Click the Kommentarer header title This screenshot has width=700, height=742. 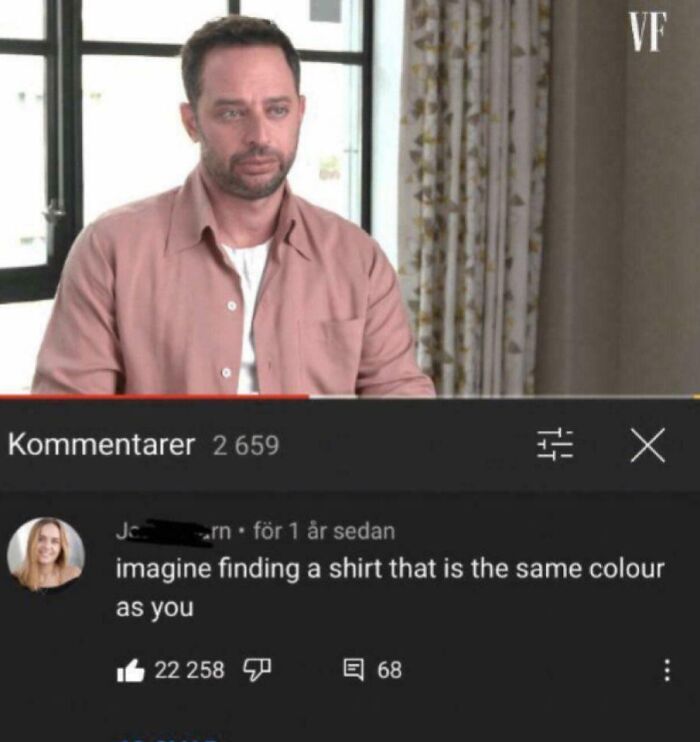[101, 445]
